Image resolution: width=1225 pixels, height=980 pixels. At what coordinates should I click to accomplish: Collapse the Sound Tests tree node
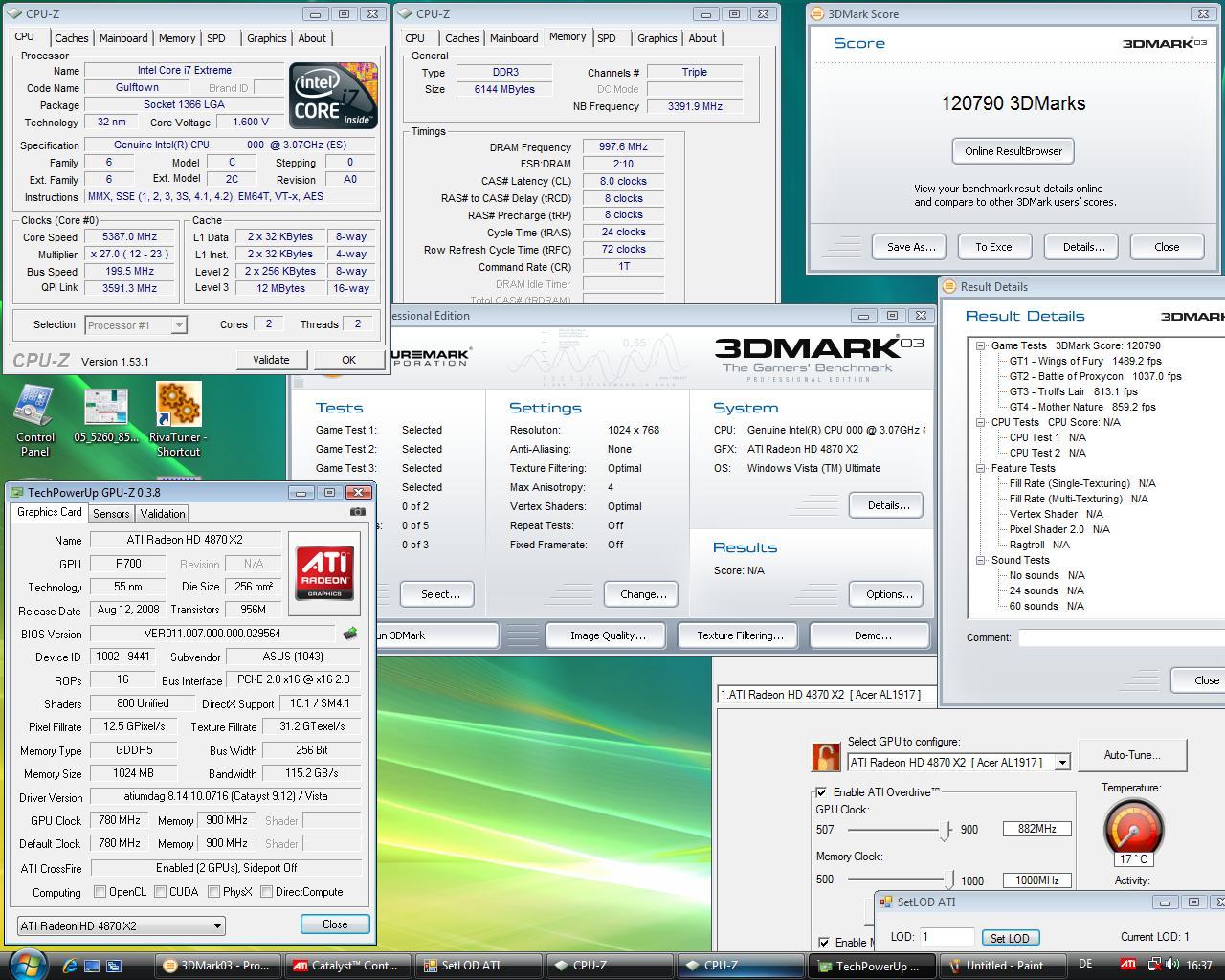pos(981,560)
